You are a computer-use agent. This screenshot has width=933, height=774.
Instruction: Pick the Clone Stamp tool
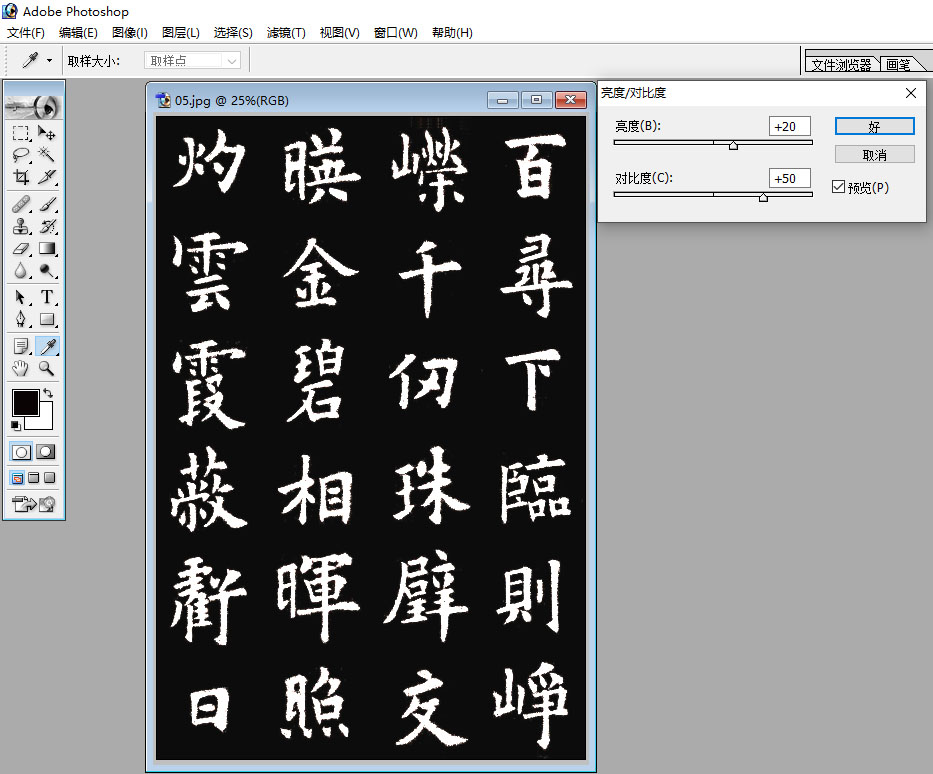coord(20,225)
